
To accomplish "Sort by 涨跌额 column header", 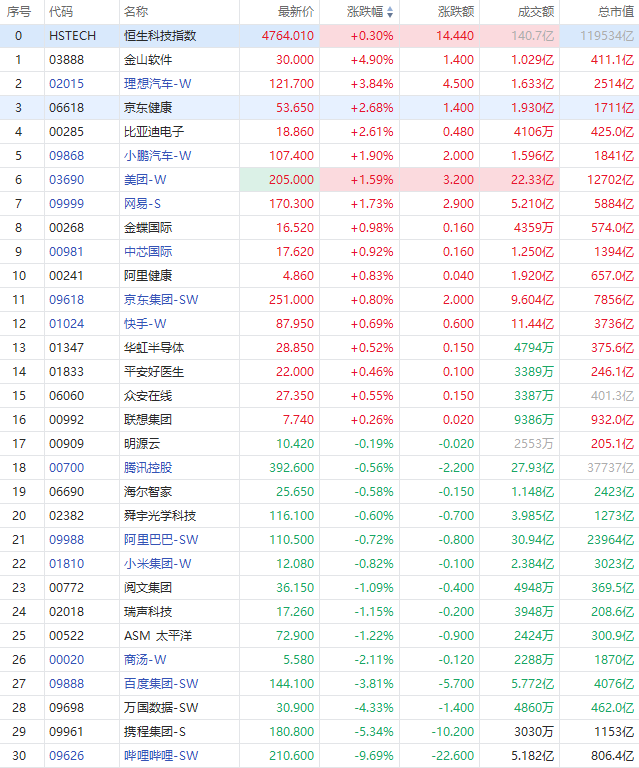I will coord(456,12).
